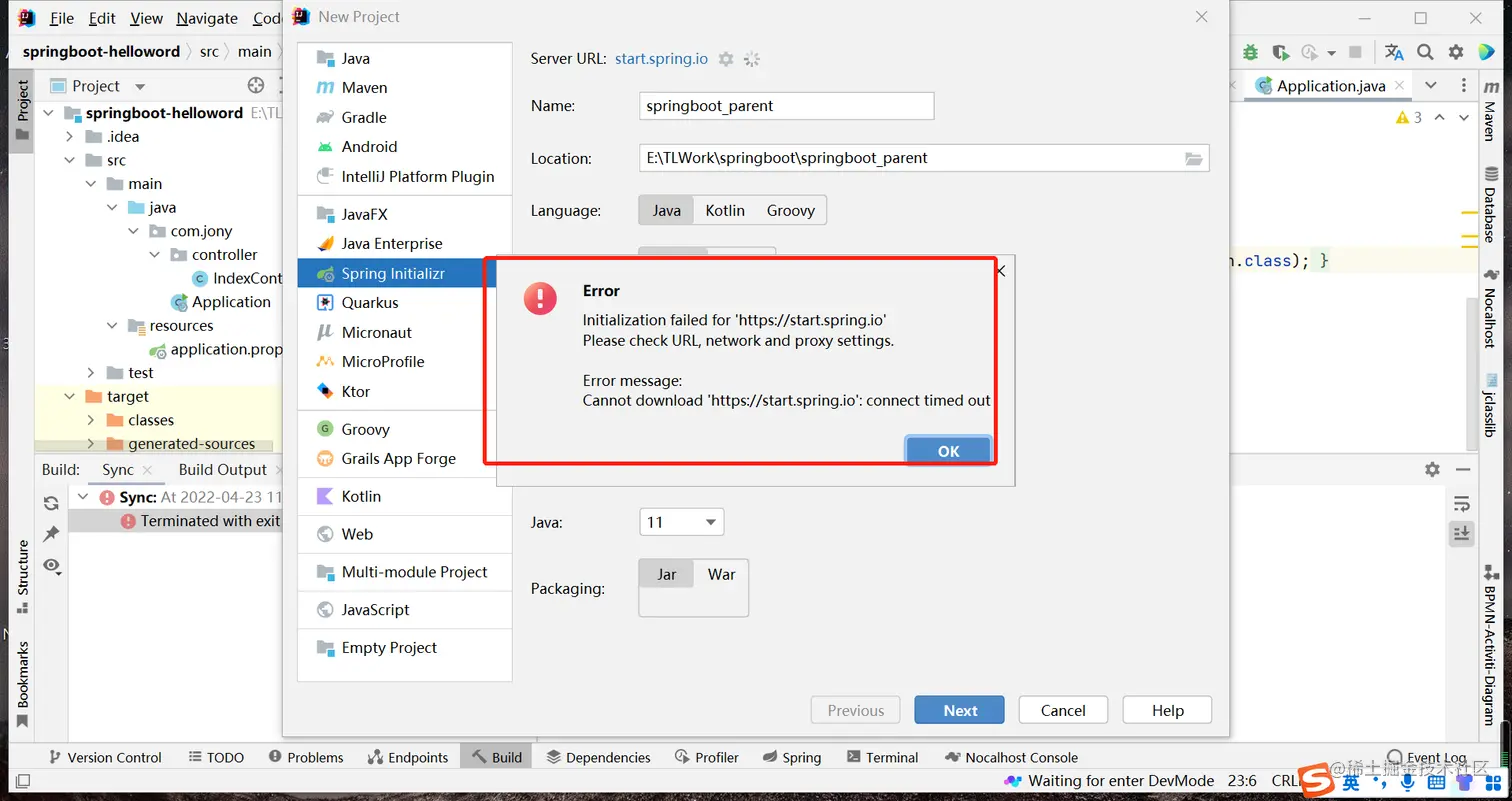Collapse the resources folder

tap(112, 326)
